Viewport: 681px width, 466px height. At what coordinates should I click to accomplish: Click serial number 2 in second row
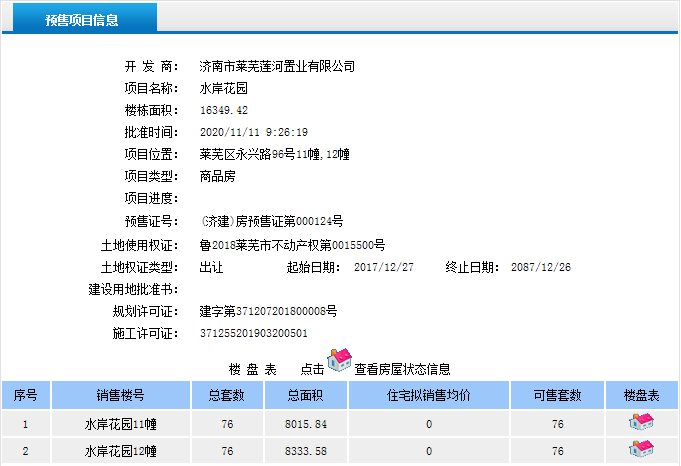point(26,451)
